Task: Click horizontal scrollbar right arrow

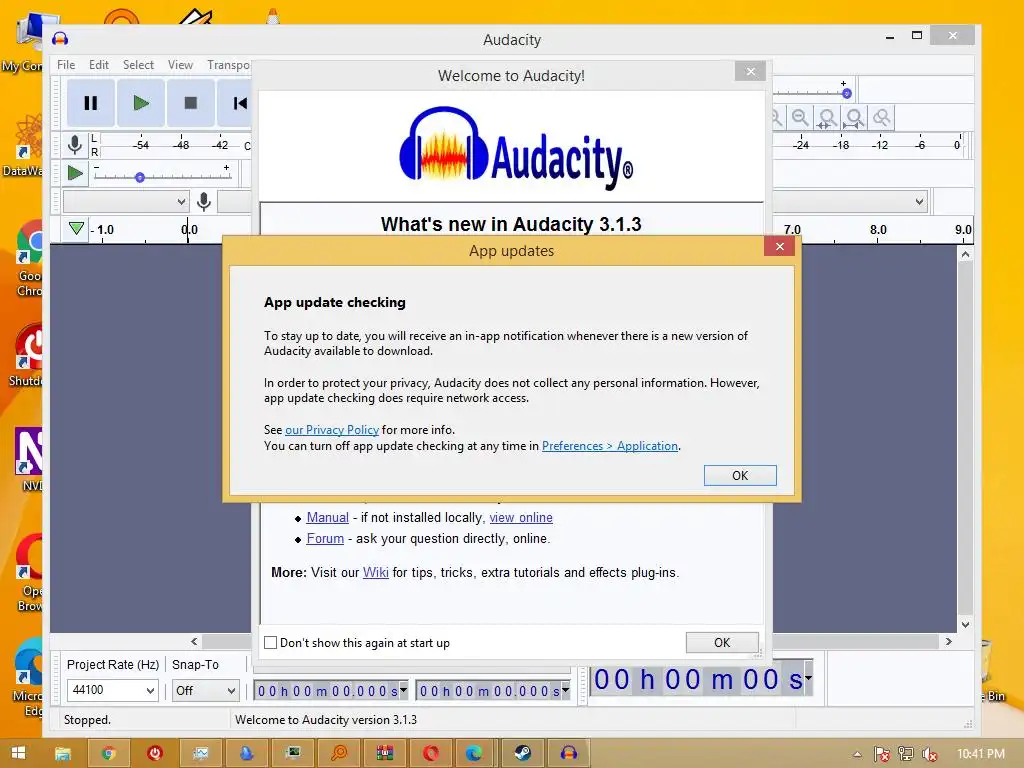Action: tap(948, 641)
